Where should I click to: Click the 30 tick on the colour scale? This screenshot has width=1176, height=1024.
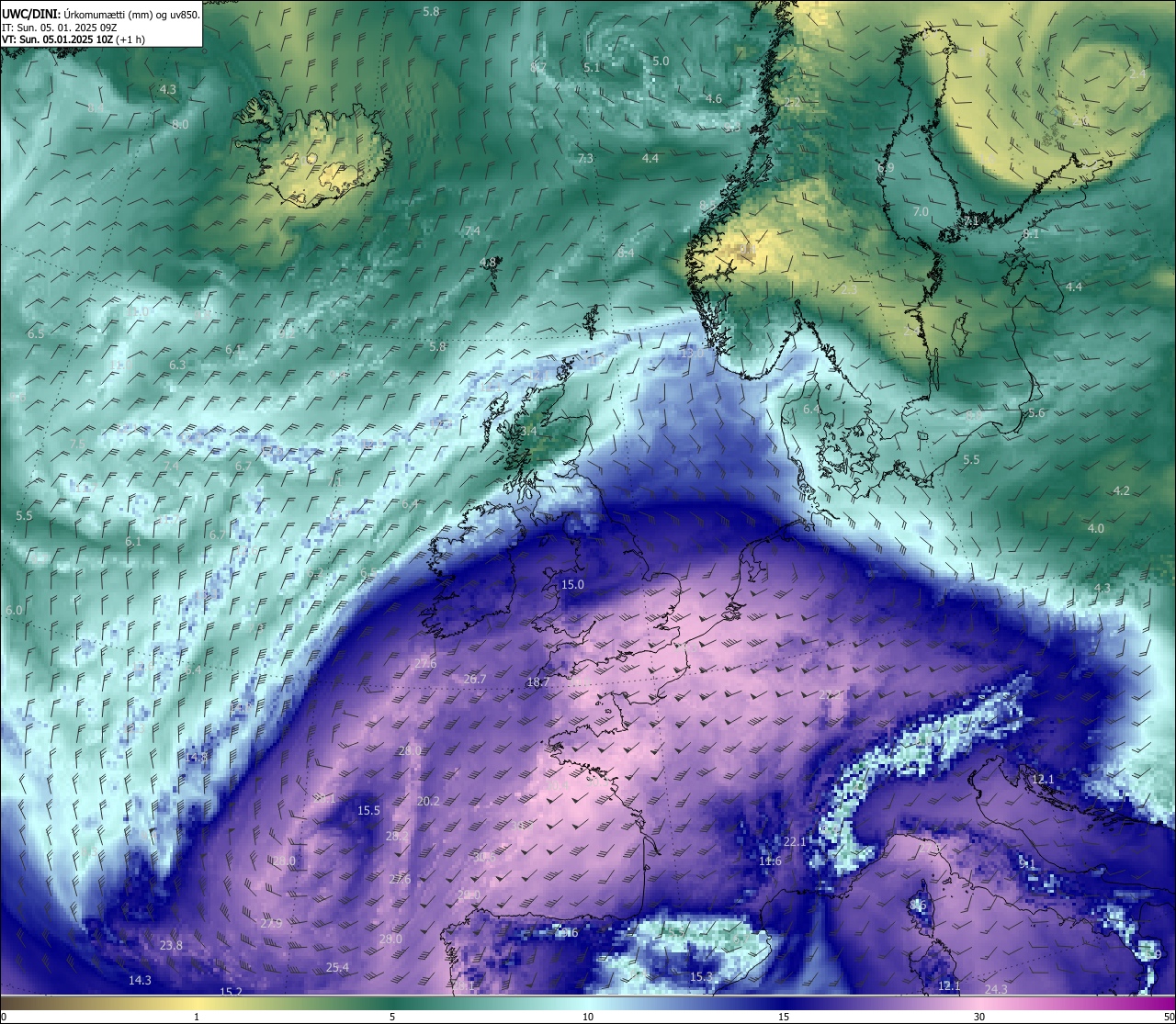[979, 1017]
